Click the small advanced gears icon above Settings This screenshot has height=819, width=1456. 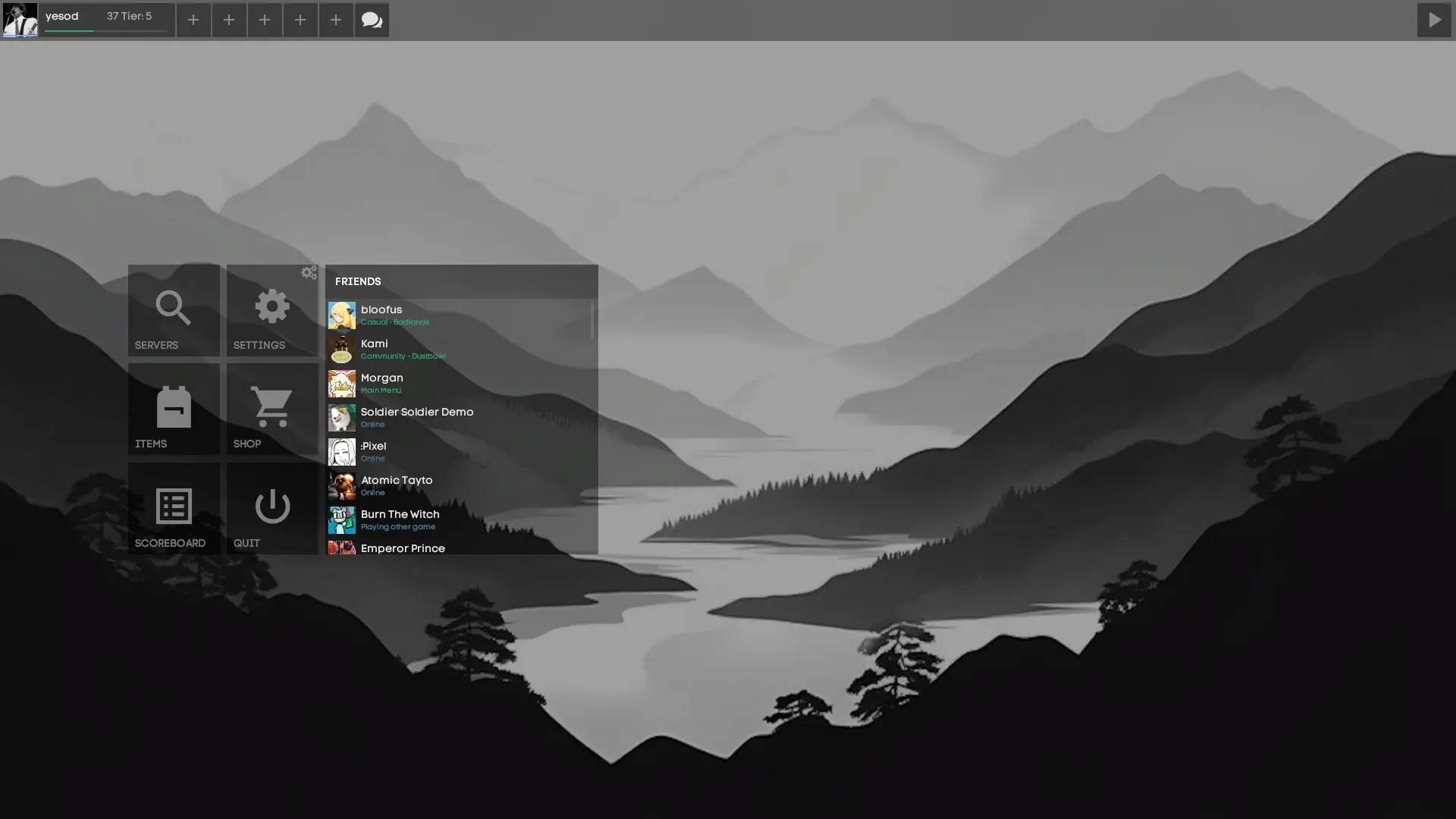coord(309,272)
